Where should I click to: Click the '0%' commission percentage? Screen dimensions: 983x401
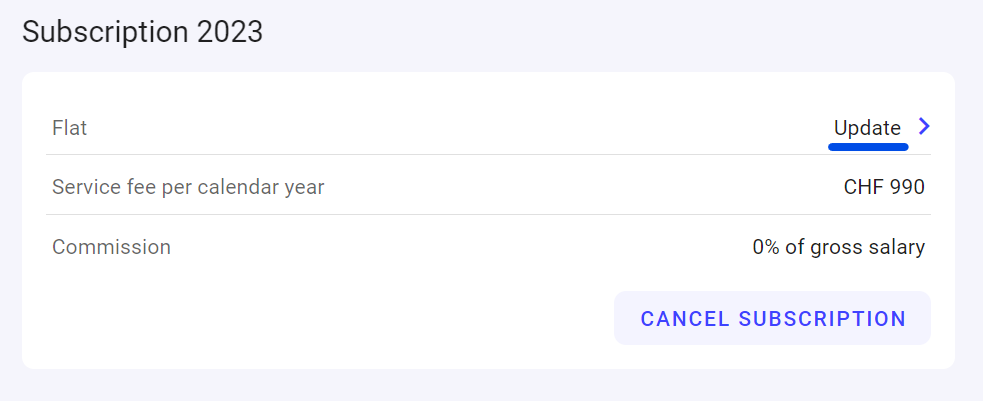[x=768, y=247]
